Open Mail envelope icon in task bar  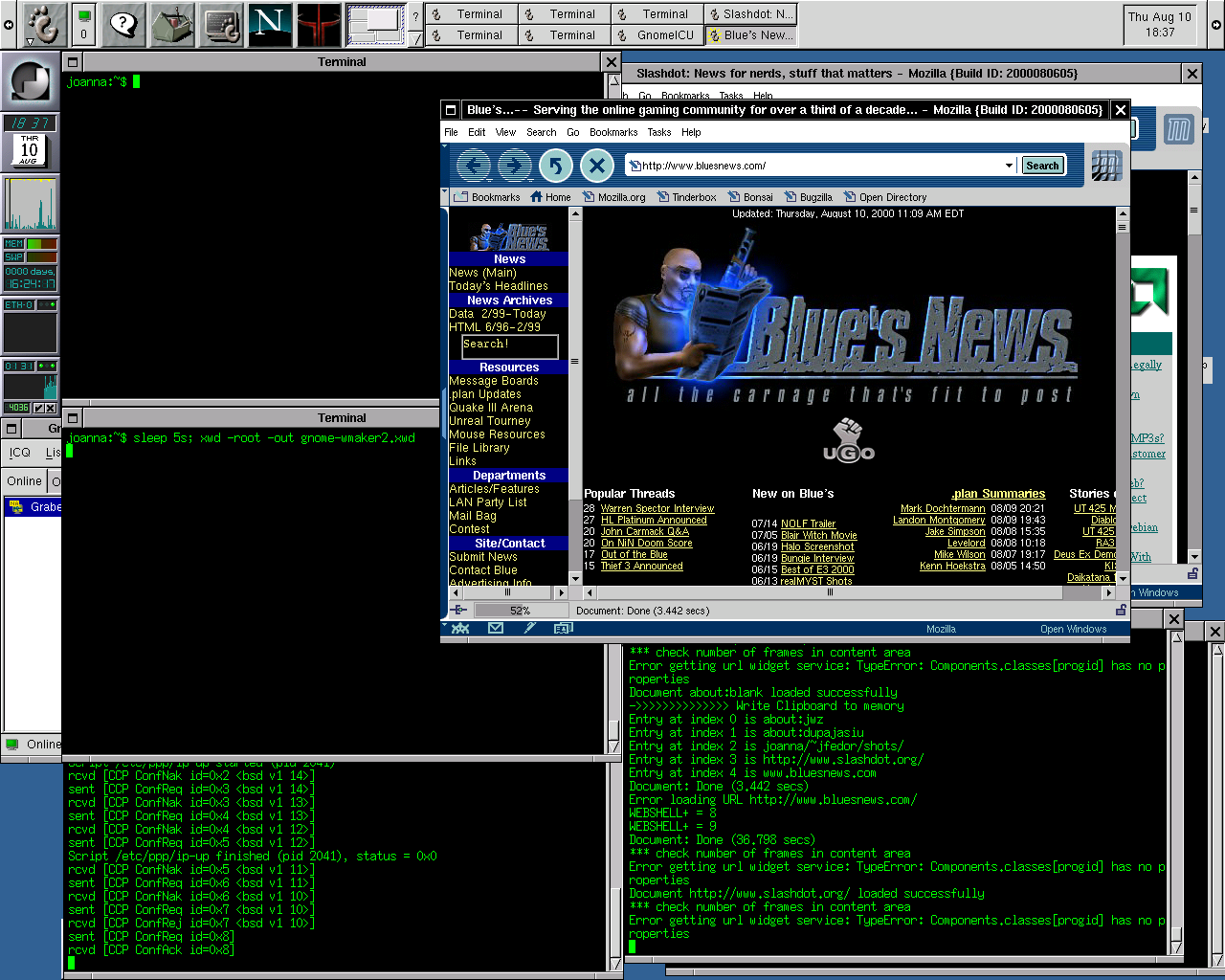[x=495, y=629]
